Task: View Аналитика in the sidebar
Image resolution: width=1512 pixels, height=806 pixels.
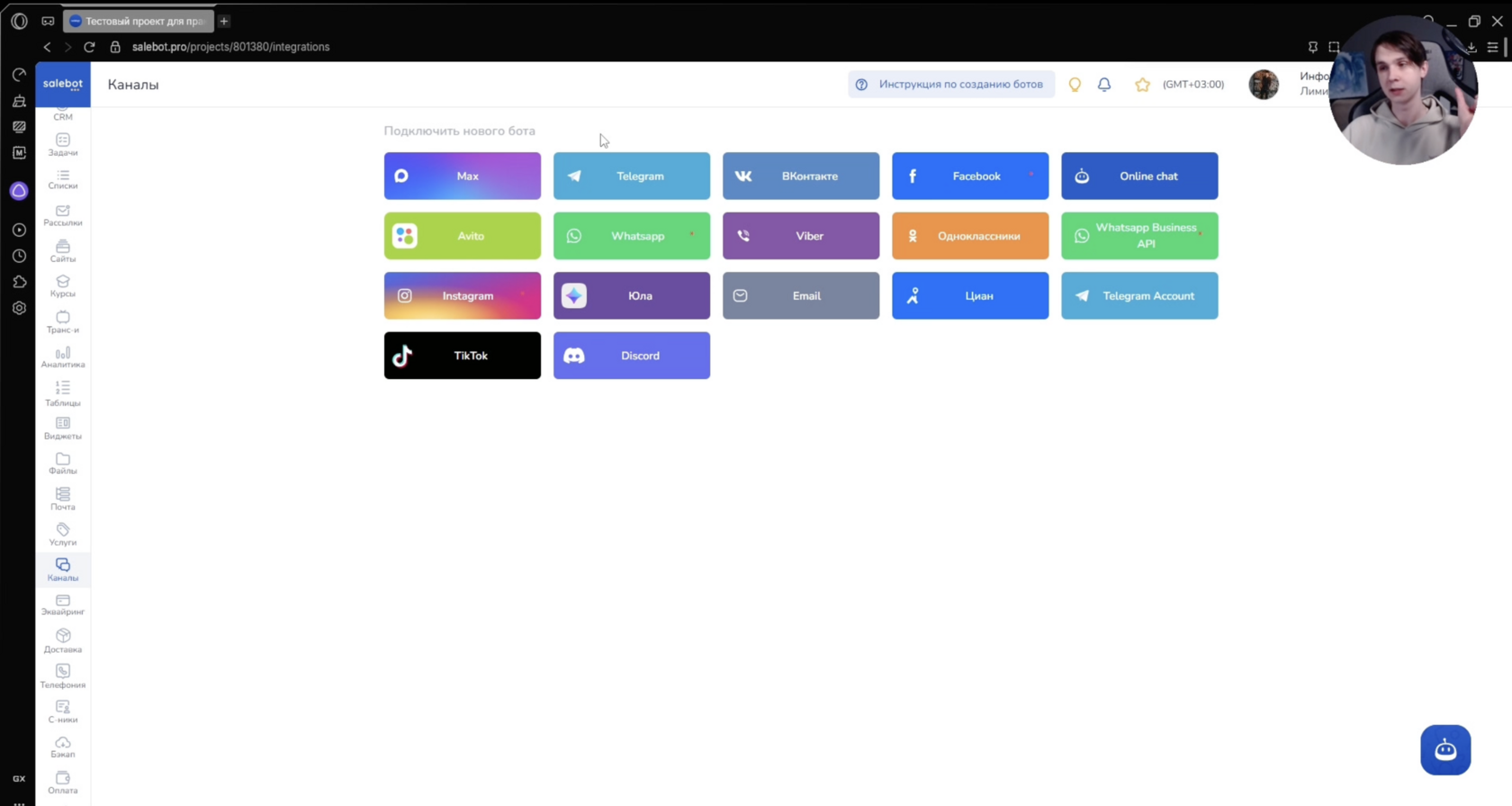Action: 63,358
